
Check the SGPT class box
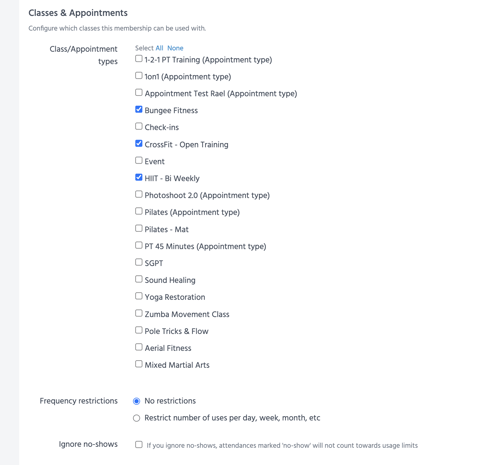click(139, 262)
